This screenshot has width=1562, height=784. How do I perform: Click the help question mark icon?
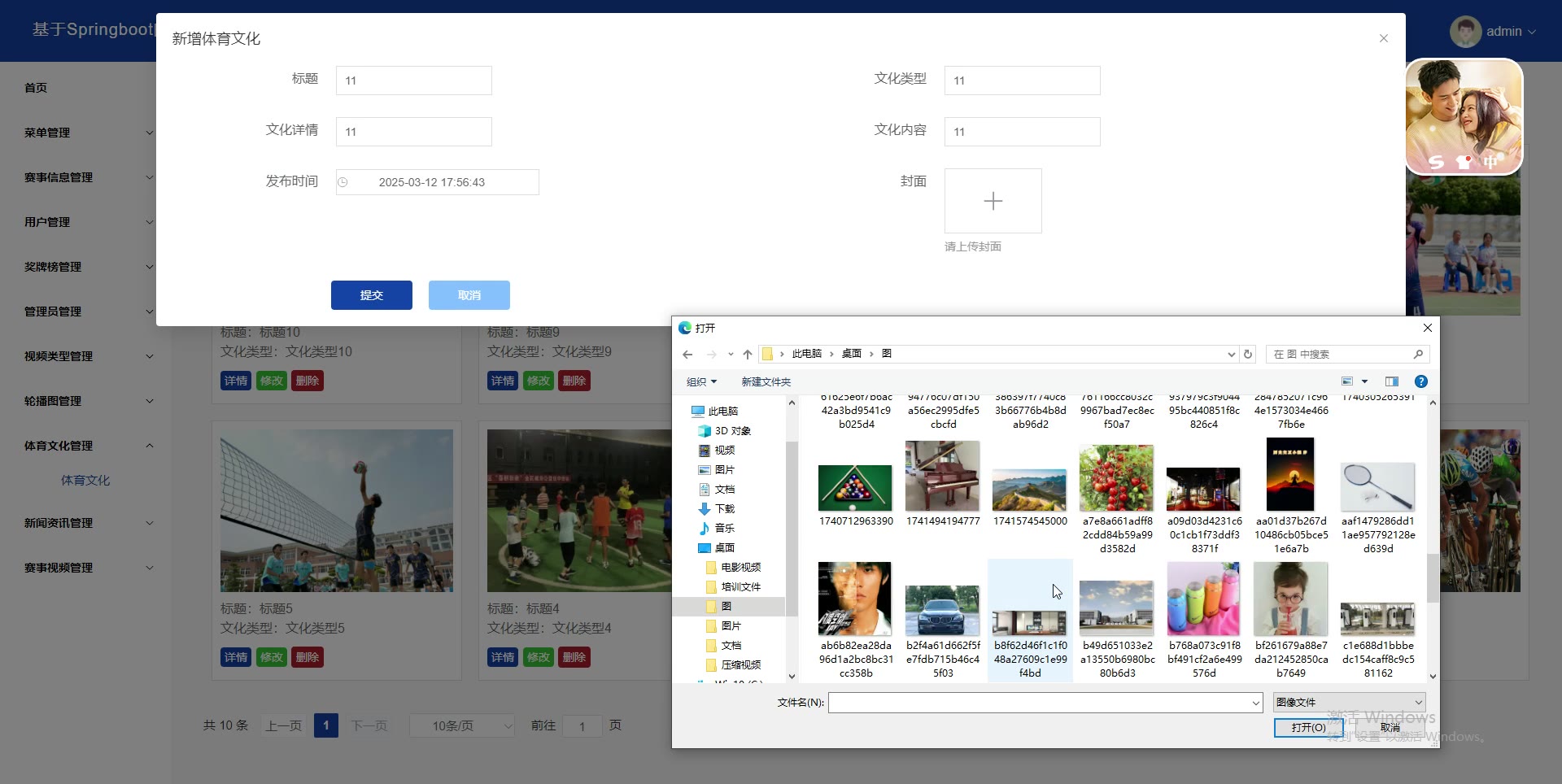[x=1420, y=381]
